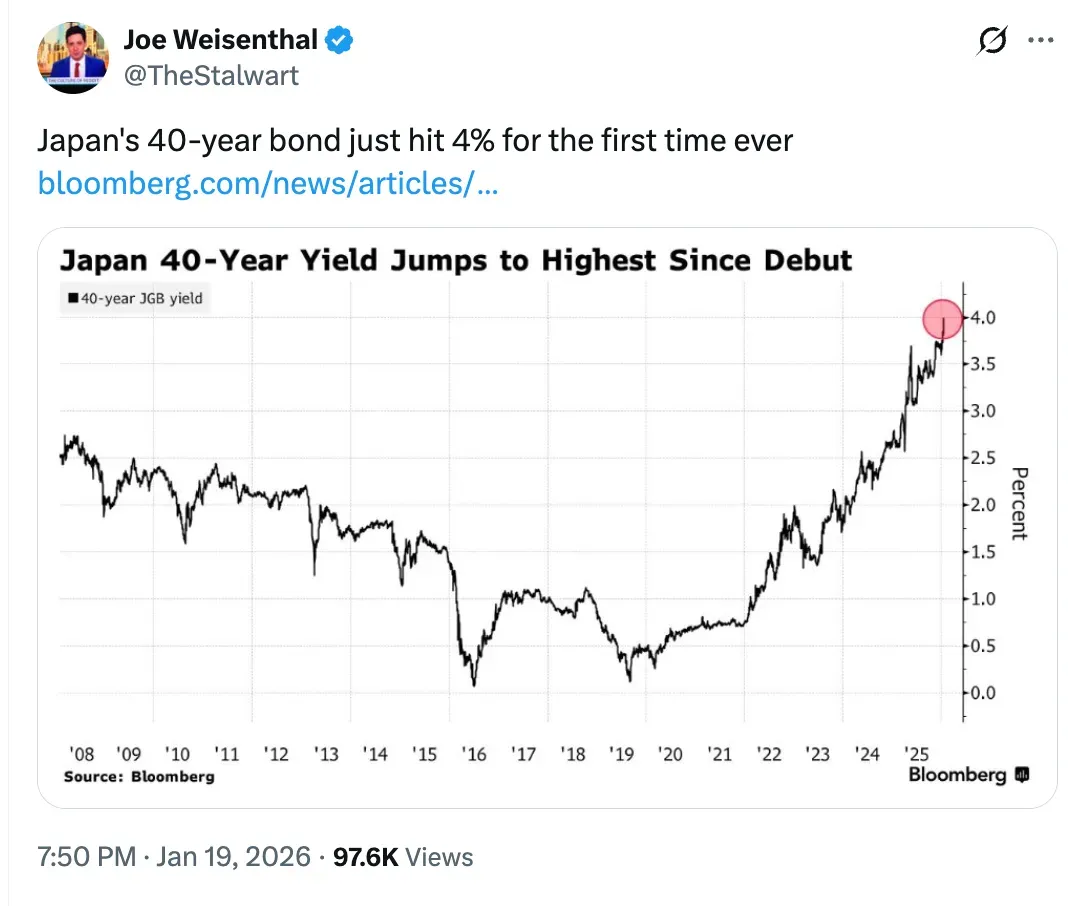This screenshot has width=1068, height=906.
Task: Click the blue verified checkmark badge
Action: coord(340,41)
